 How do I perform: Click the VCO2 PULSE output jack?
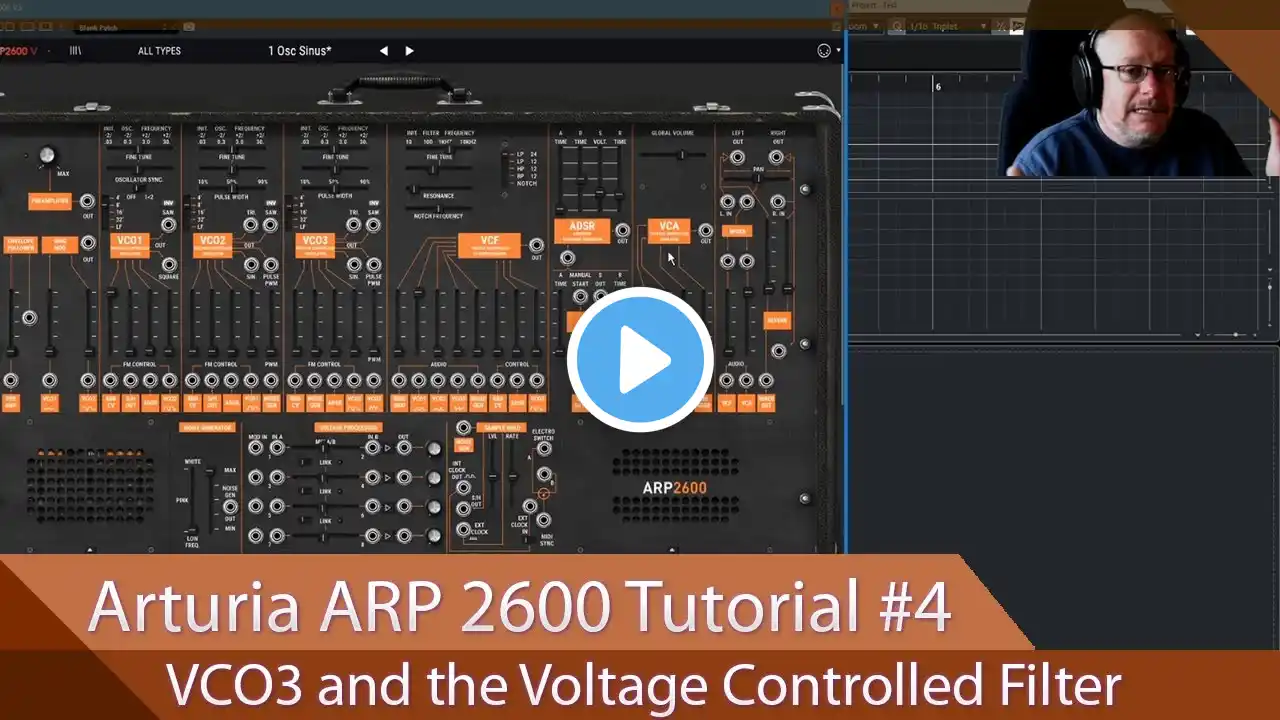point(271,264)
